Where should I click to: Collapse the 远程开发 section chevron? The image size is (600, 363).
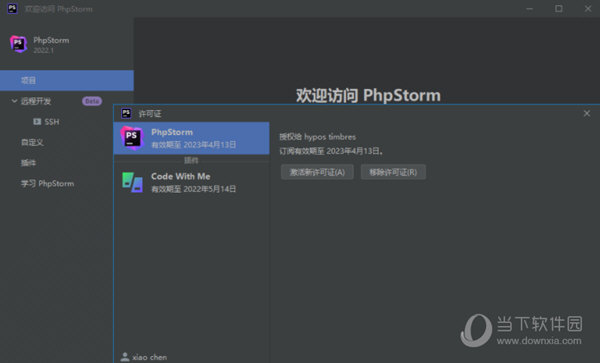[14, 101]
